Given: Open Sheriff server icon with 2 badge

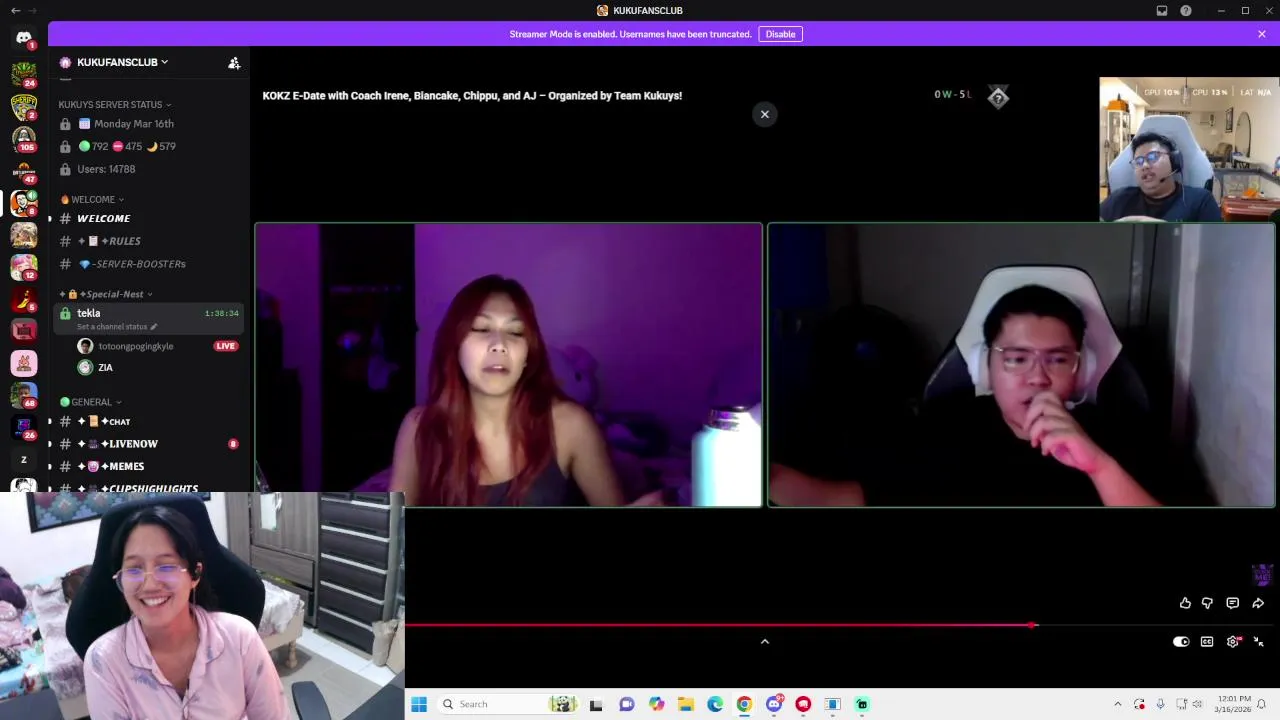Looking at the screenshot, I should [x=24, y=106].
